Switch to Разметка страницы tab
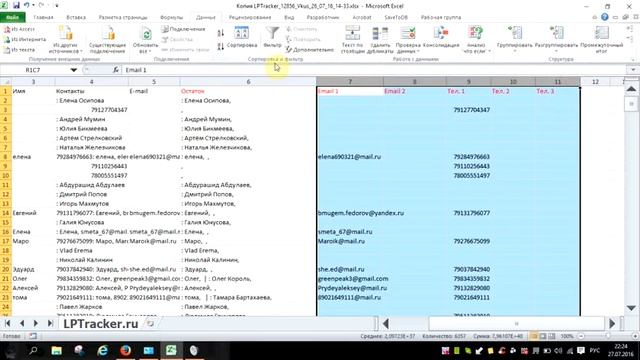The height and width of the screenshot is (360, 640). [x=123, y=18]
